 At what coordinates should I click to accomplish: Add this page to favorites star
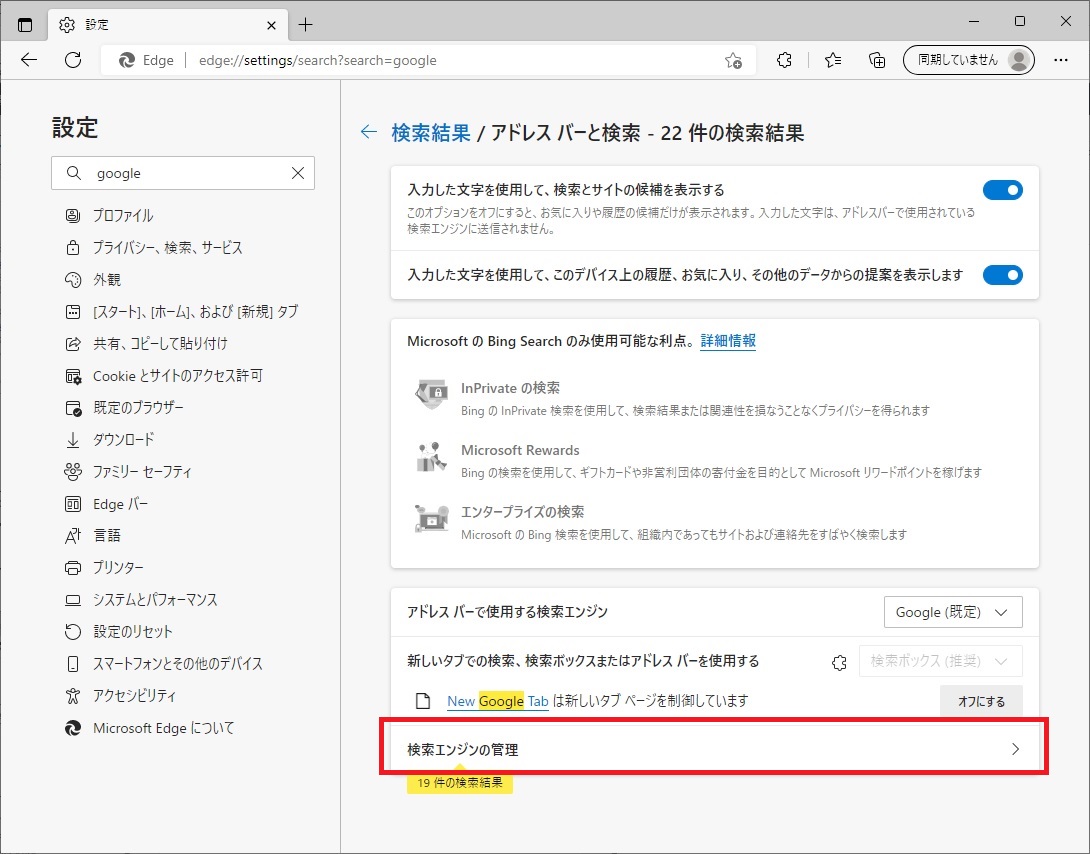(x=733, y=60)
